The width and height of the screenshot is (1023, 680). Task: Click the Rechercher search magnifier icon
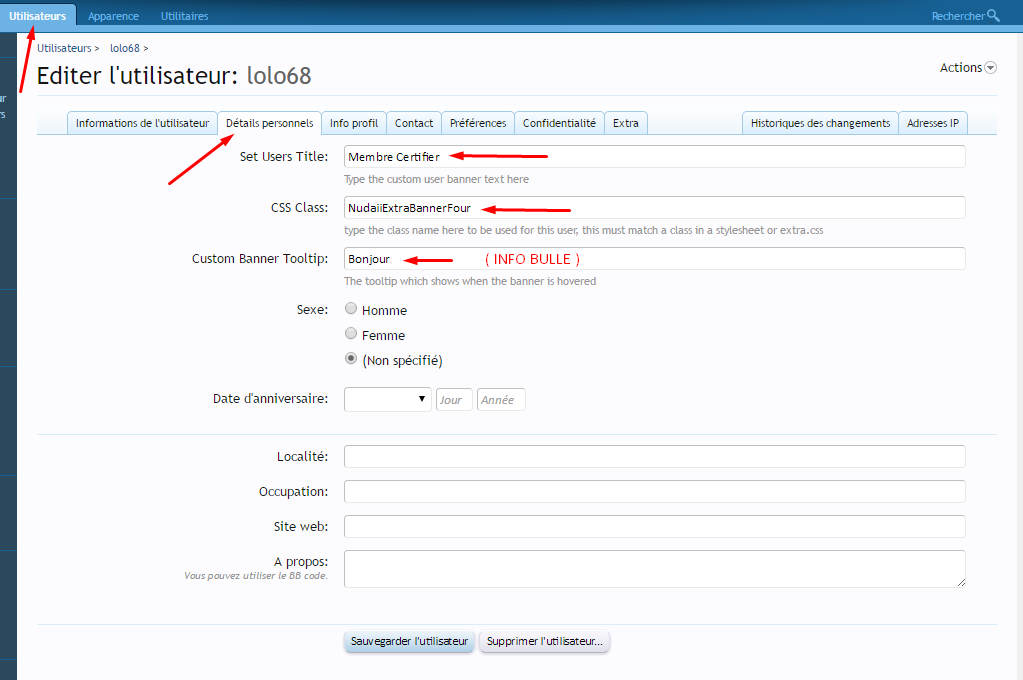click(993, 16)
